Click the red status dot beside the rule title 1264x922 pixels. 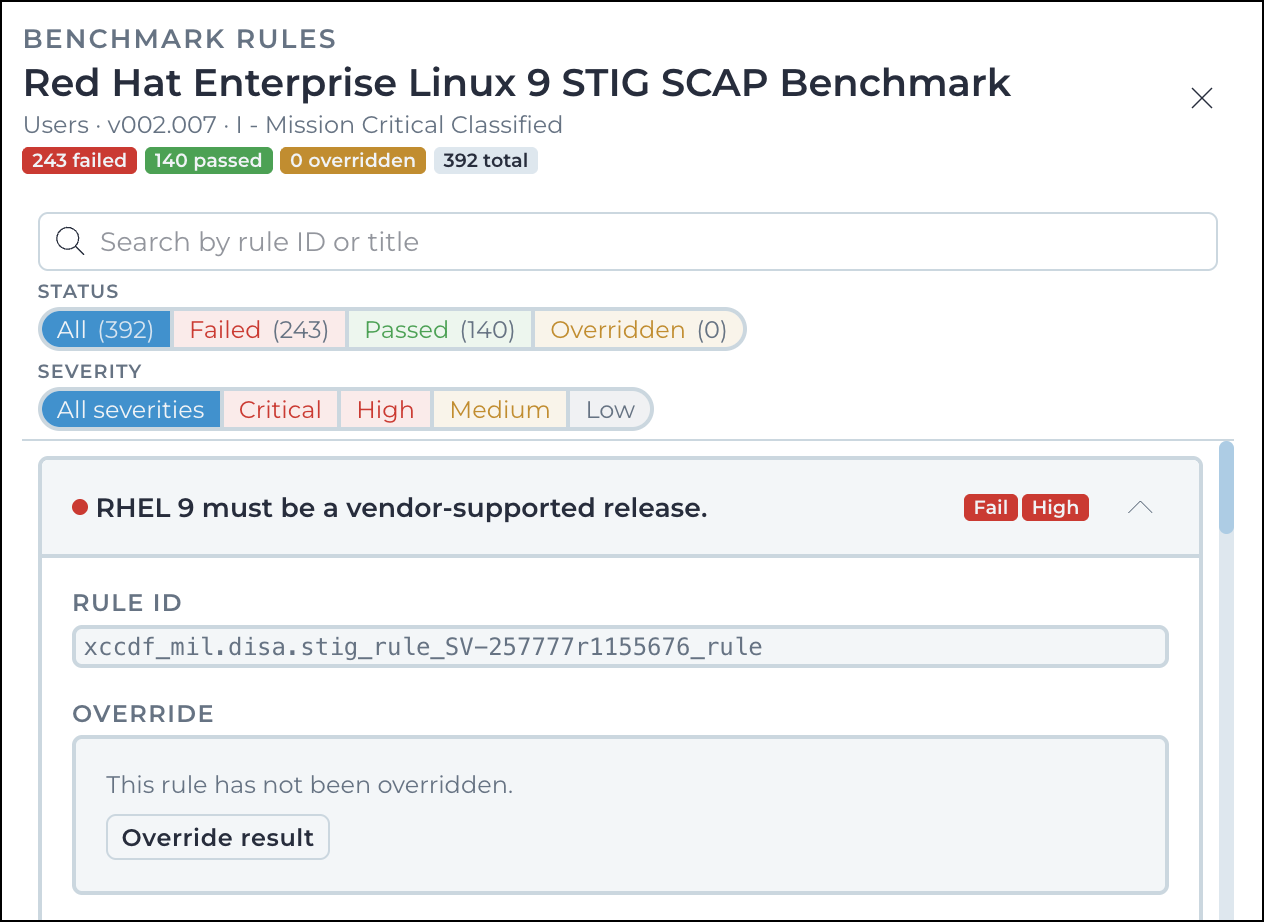[81, 508]
